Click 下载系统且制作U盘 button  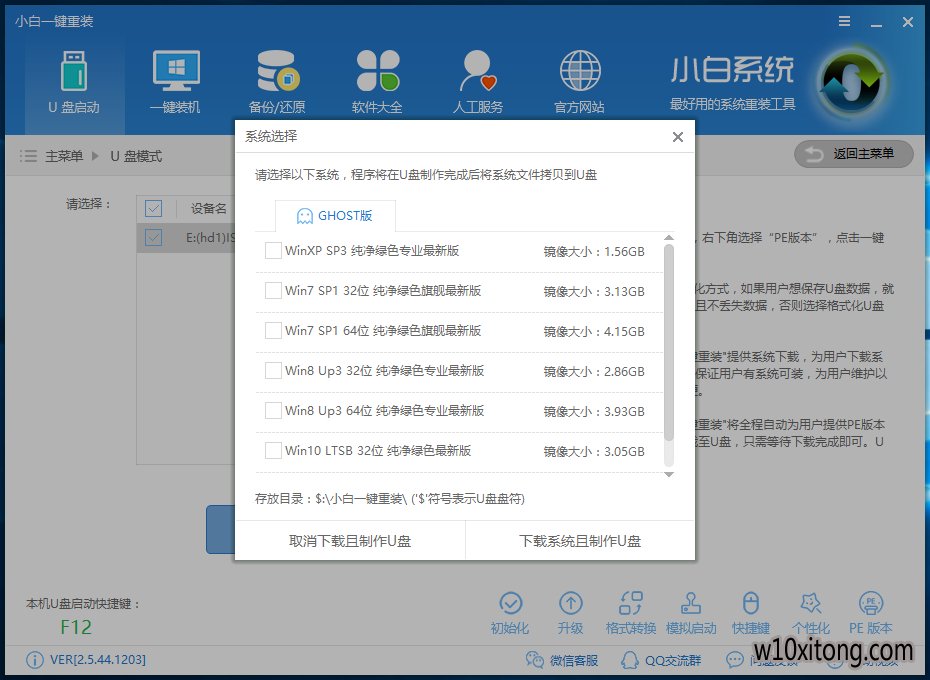coord(580,541)
